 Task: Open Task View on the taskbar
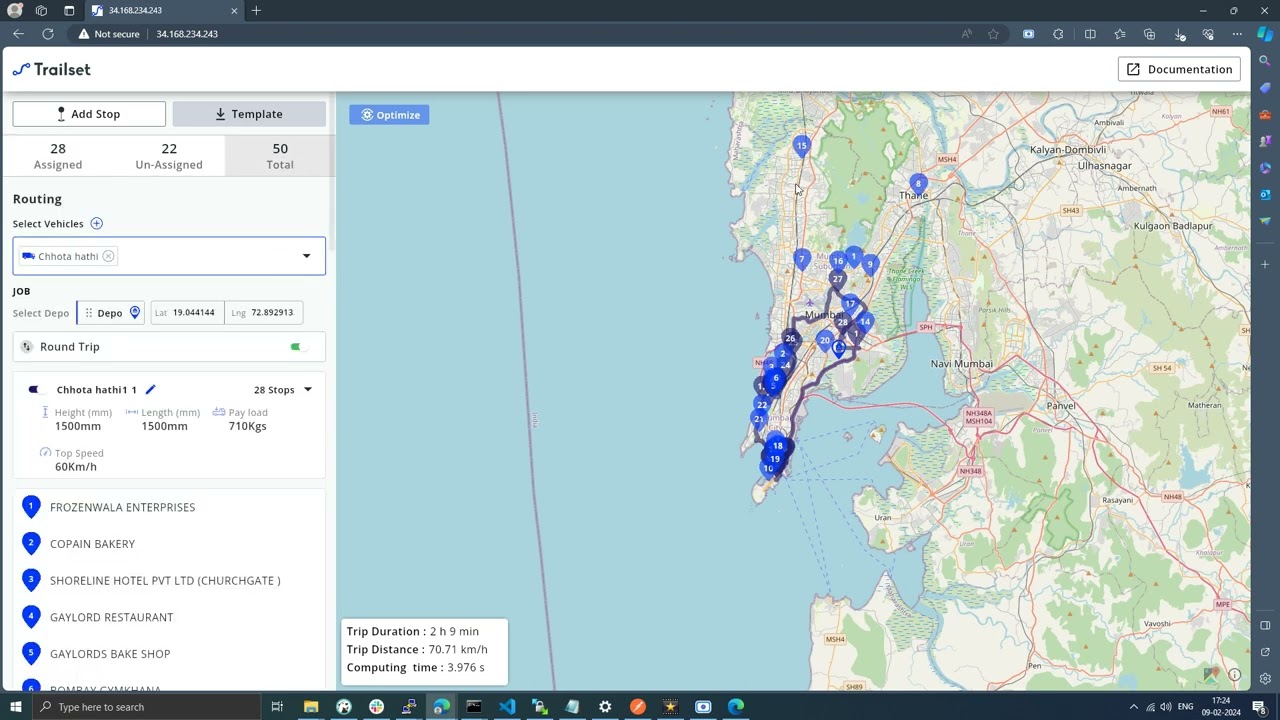coord(277,707)
